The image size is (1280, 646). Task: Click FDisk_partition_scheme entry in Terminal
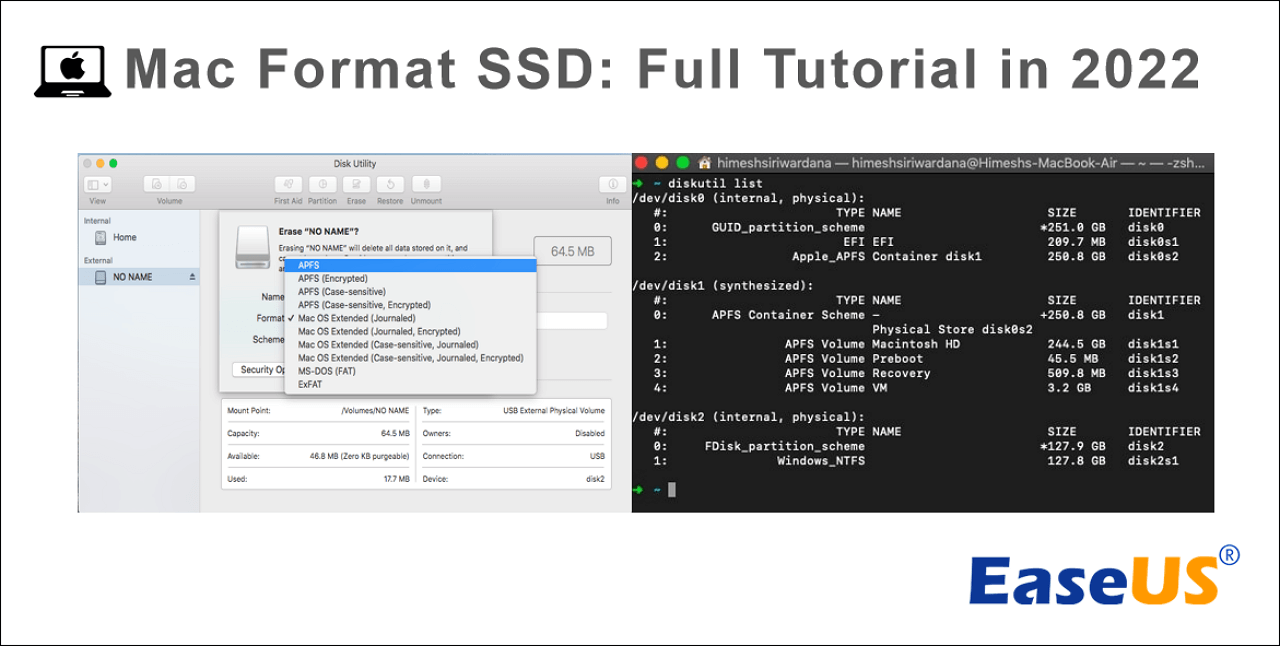pos(785,447)
